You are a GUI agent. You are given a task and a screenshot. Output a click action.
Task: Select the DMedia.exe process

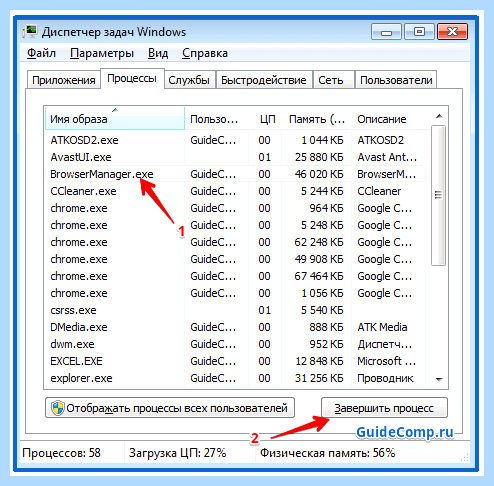235,327
